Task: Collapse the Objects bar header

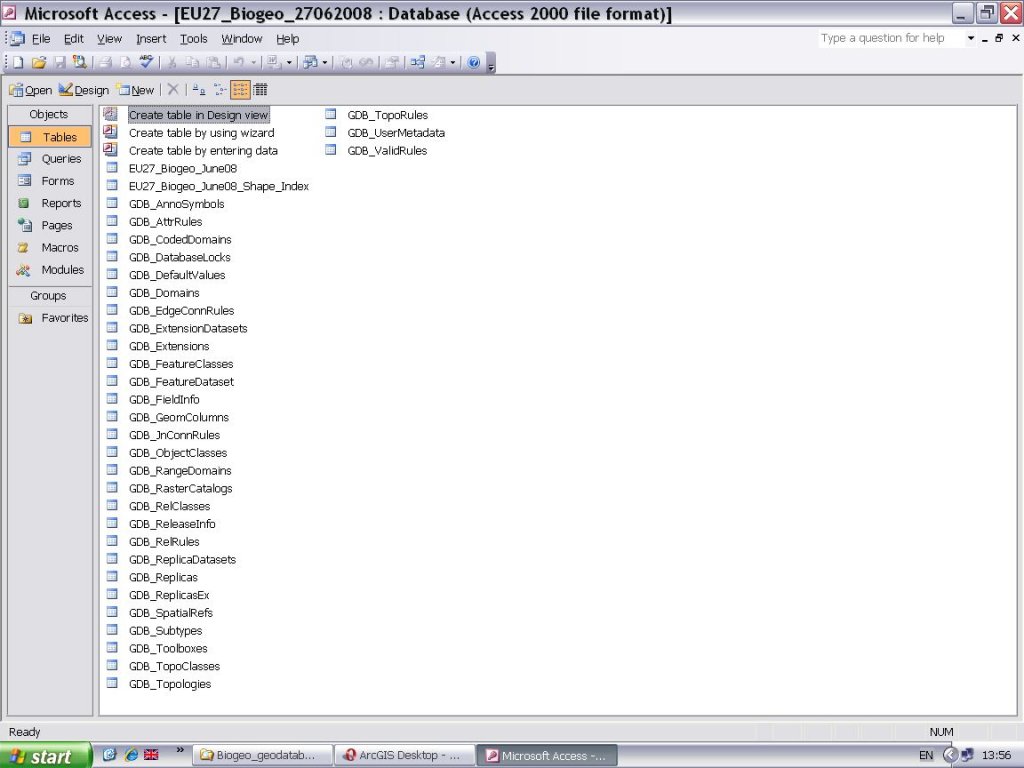Action: [x=49, y=114]
